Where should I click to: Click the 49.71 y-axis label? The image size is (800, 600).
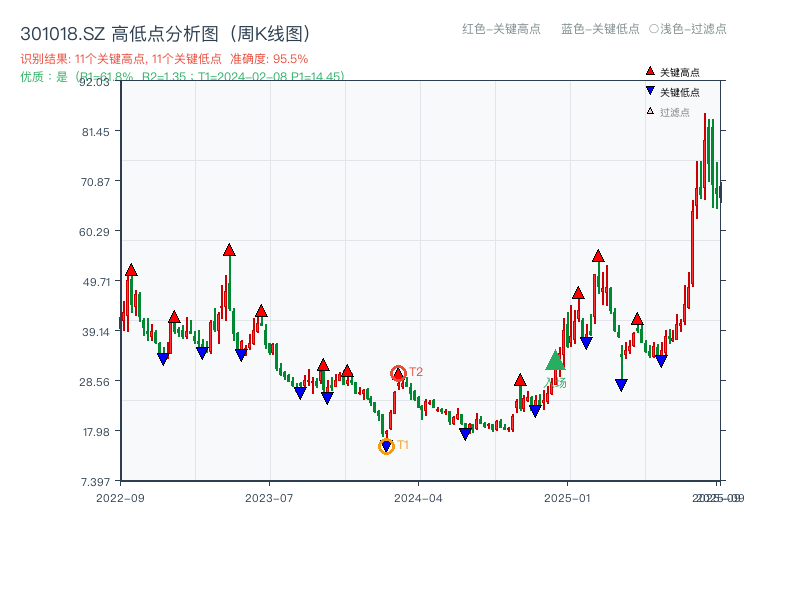pyautogui.click(x=96, y=282)
